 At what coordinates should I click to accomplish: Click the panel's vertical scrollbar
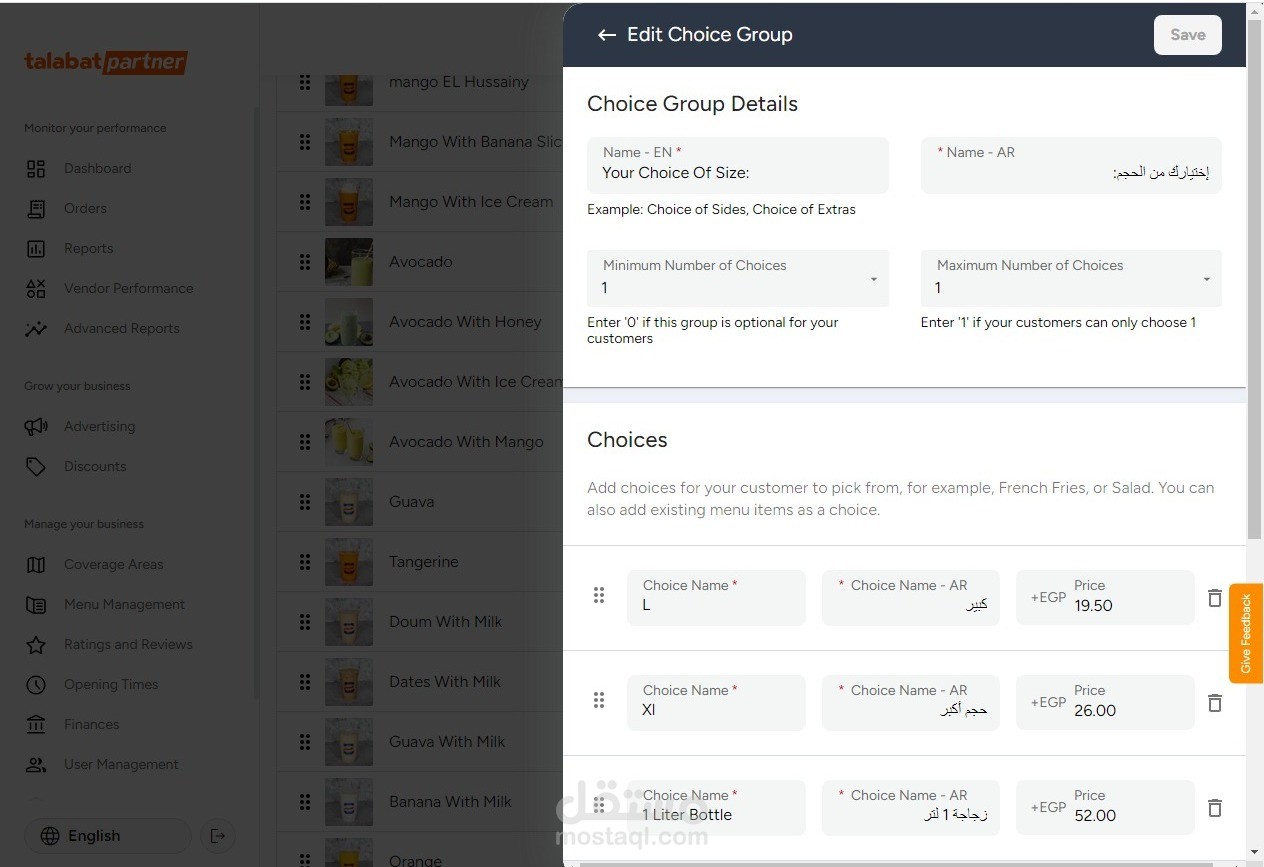point(1255,280)
